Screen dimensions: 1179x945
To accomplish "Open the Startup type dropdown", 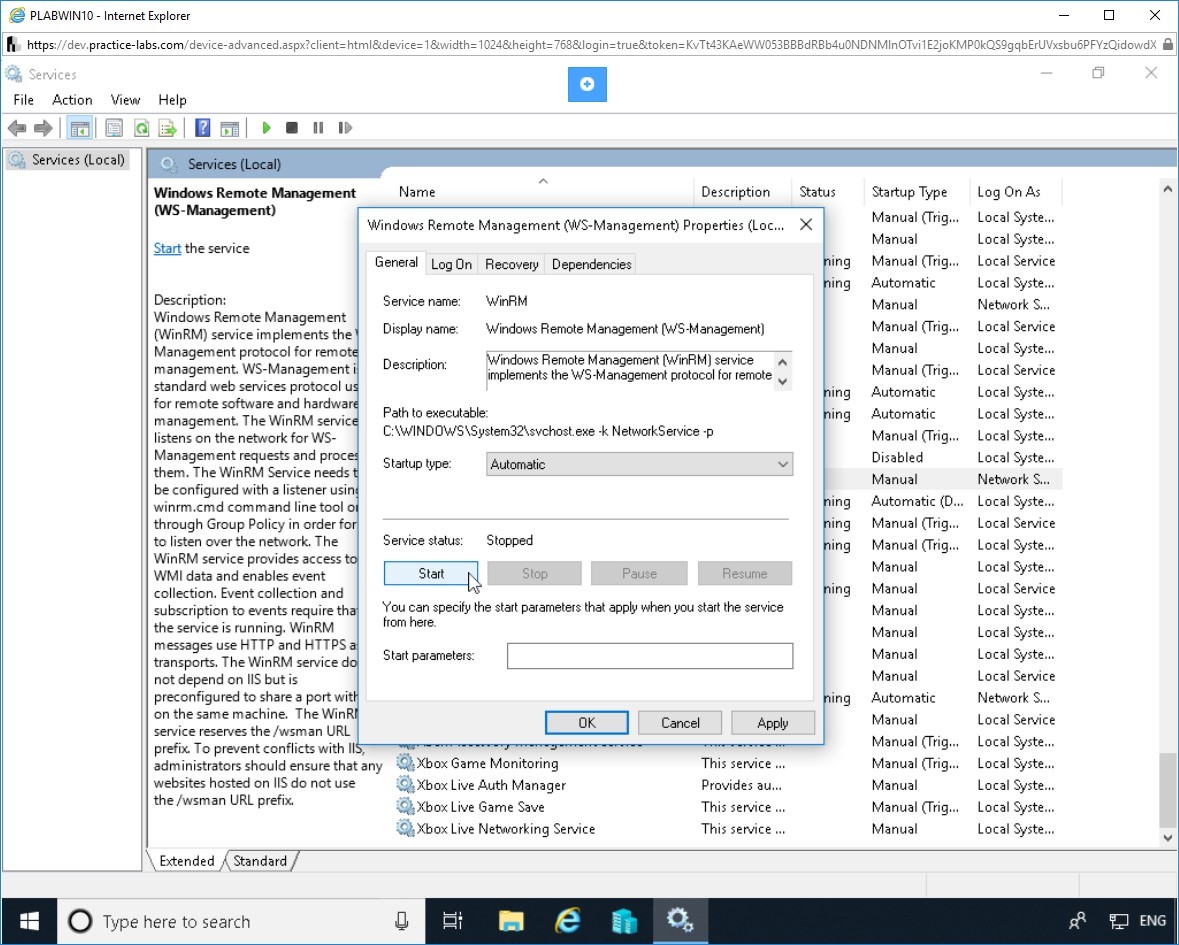I will tap(639, 465).
